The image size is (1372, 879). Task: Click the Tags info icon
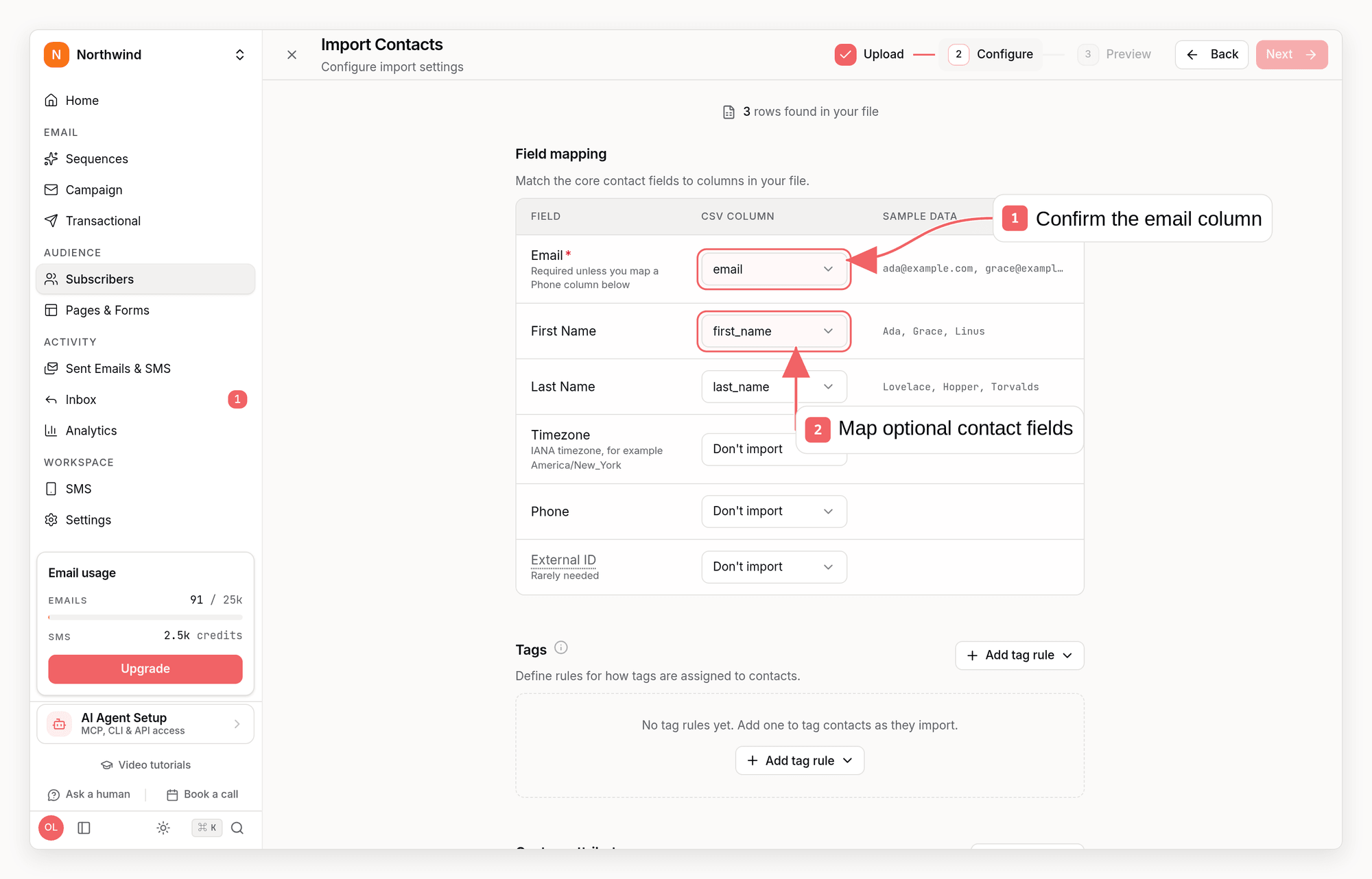click(x=560, y=648)
